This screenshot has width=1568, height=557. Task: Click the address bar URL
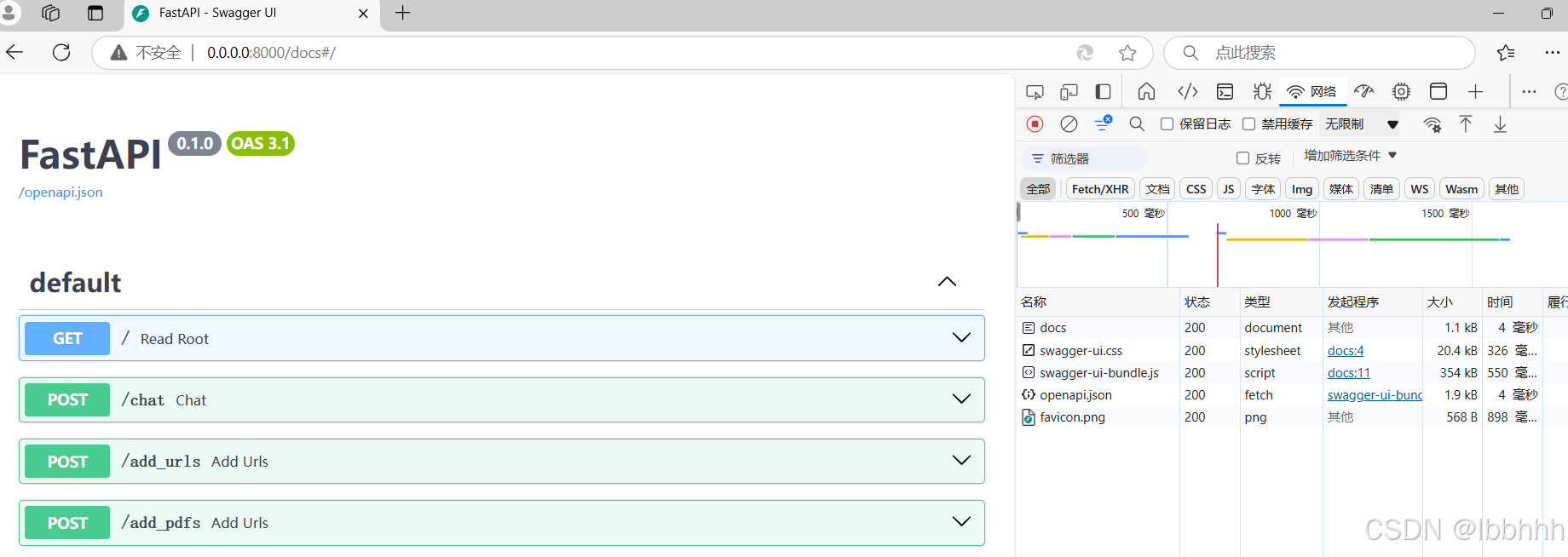point(271,53)
